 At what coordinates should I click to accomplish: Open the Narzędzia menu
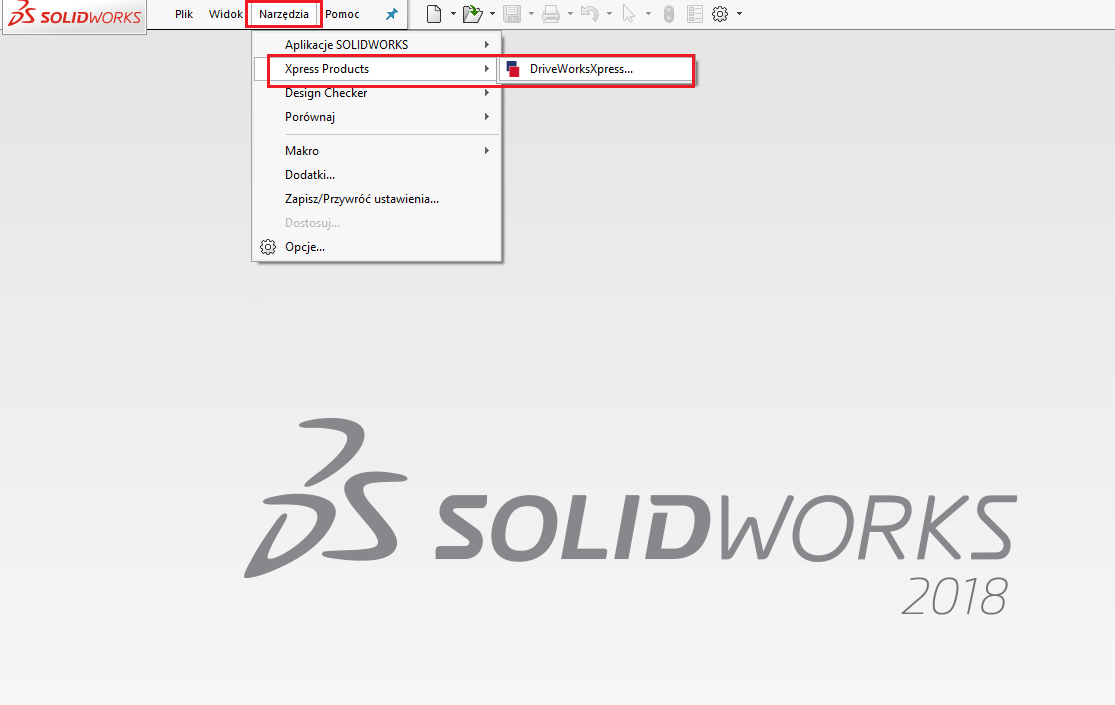tap(283, 13)
